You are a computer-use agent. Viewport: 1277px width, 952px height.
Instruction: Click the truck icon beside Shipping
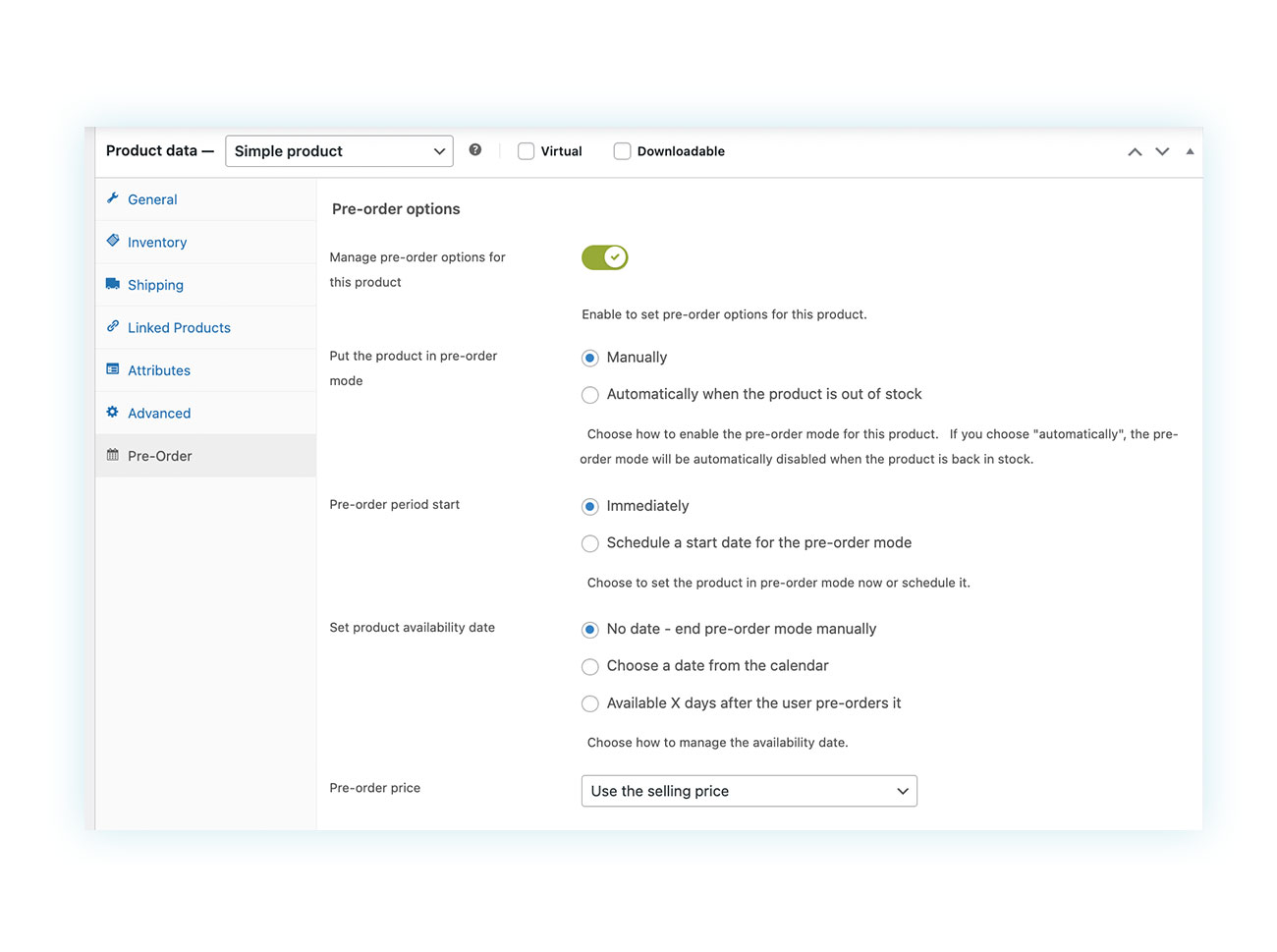[113, 284]
